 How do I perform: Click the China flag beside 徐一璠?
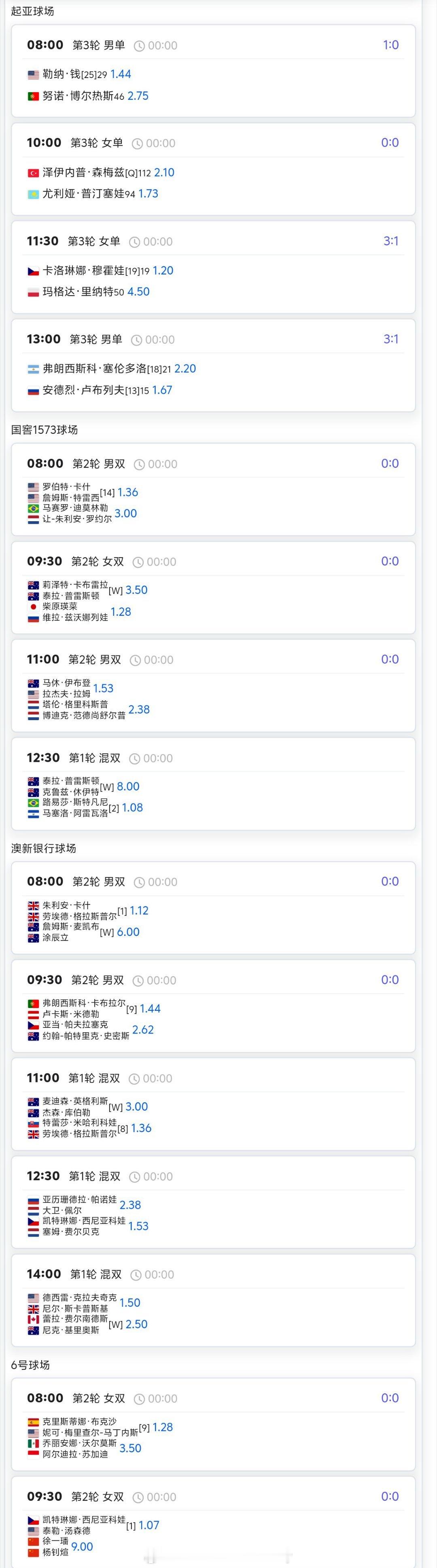[x=34, y=1541]
